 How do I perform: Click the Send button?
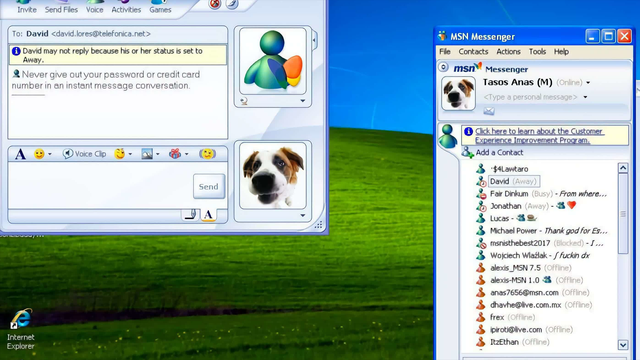[x=209, y=187]
